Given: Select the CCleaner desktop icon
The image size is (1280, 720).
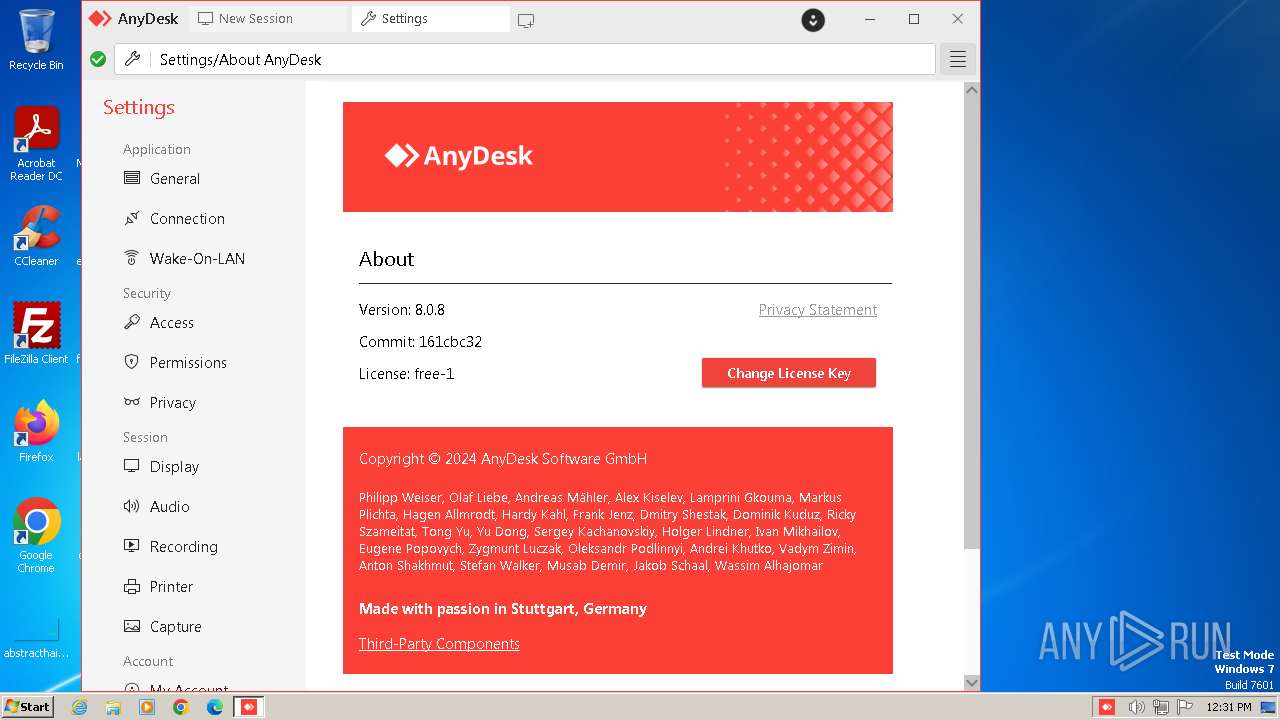Looking at the screenshot, I should [36, 236].
